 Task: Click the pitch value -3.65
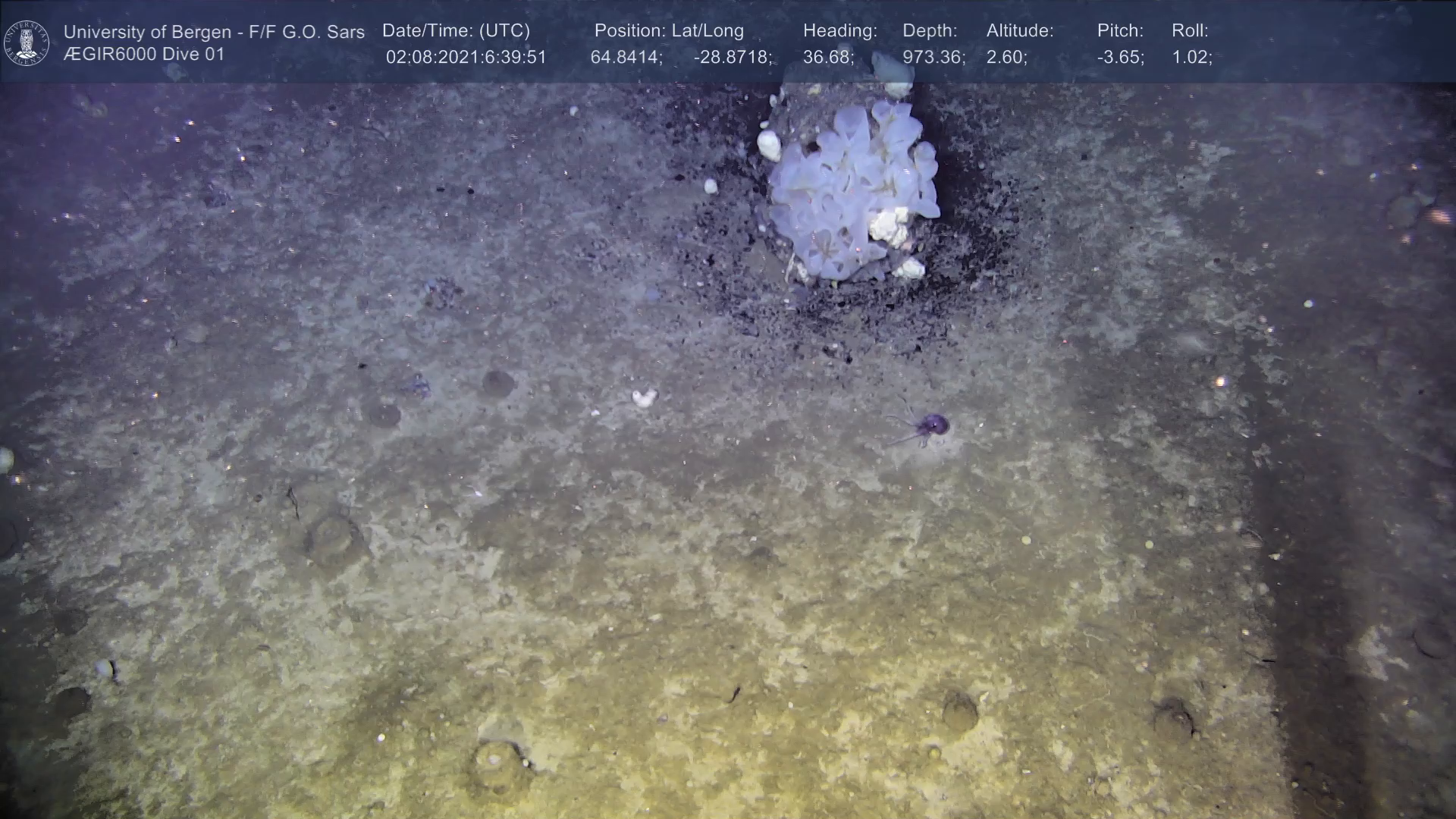point(1120,58)
